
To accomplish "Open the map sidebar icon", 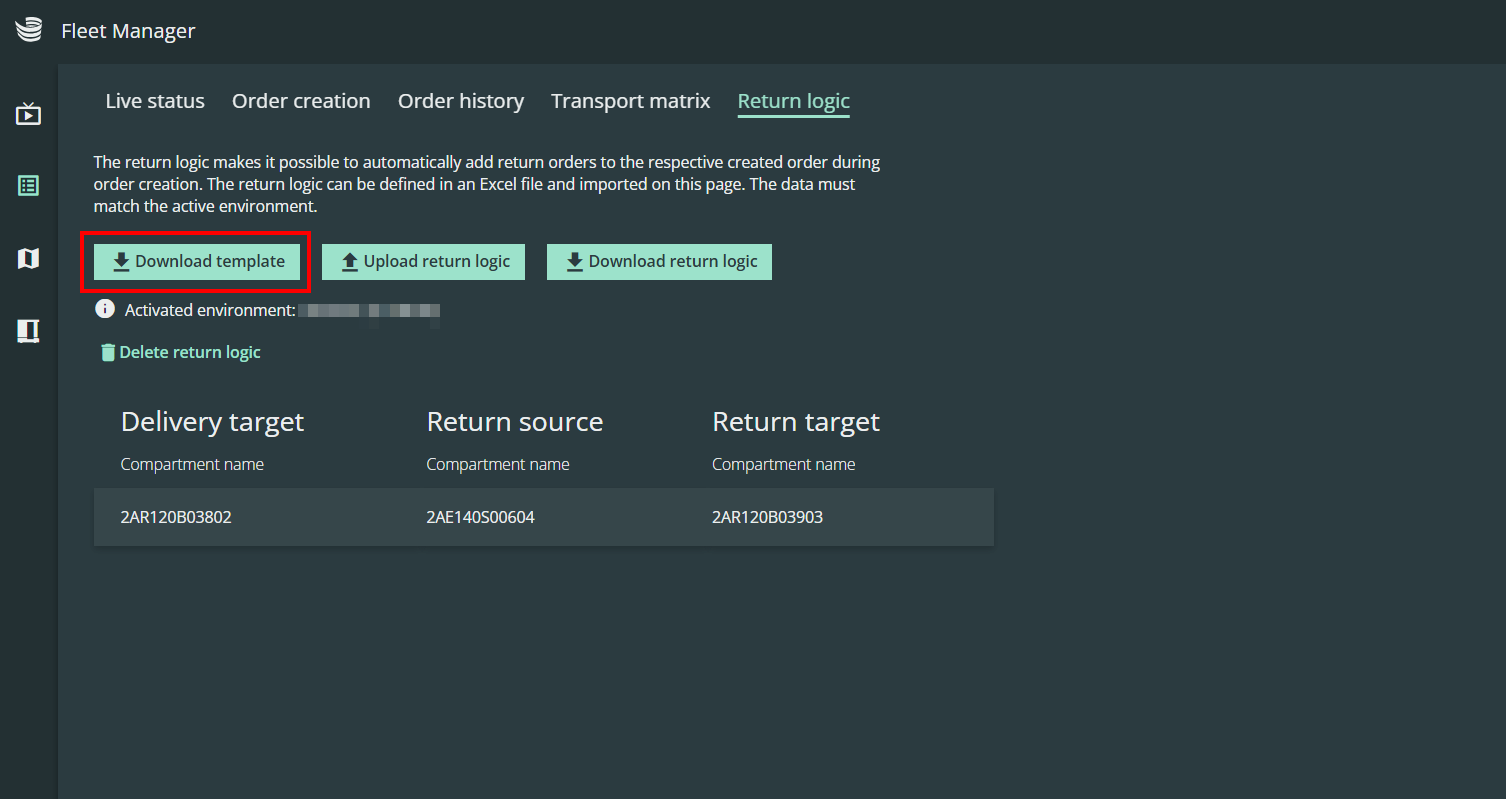I will pos(28,259).
